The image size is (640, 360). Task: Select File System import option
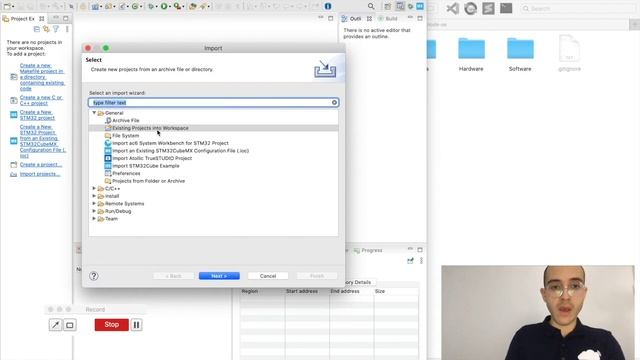click(125, 136)
